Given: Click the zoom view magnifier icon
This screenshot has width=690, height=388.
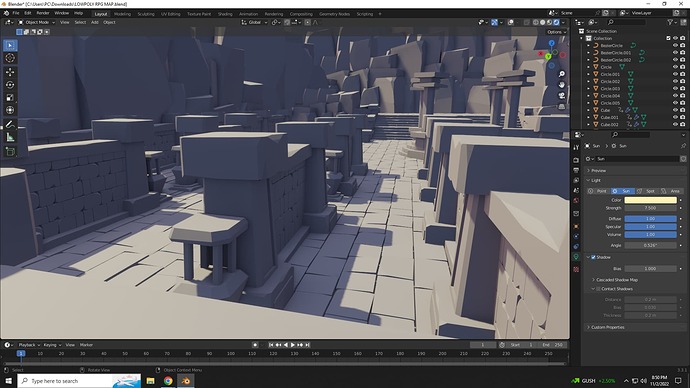Looking at the screenshot, I should [x=562, y=74].
